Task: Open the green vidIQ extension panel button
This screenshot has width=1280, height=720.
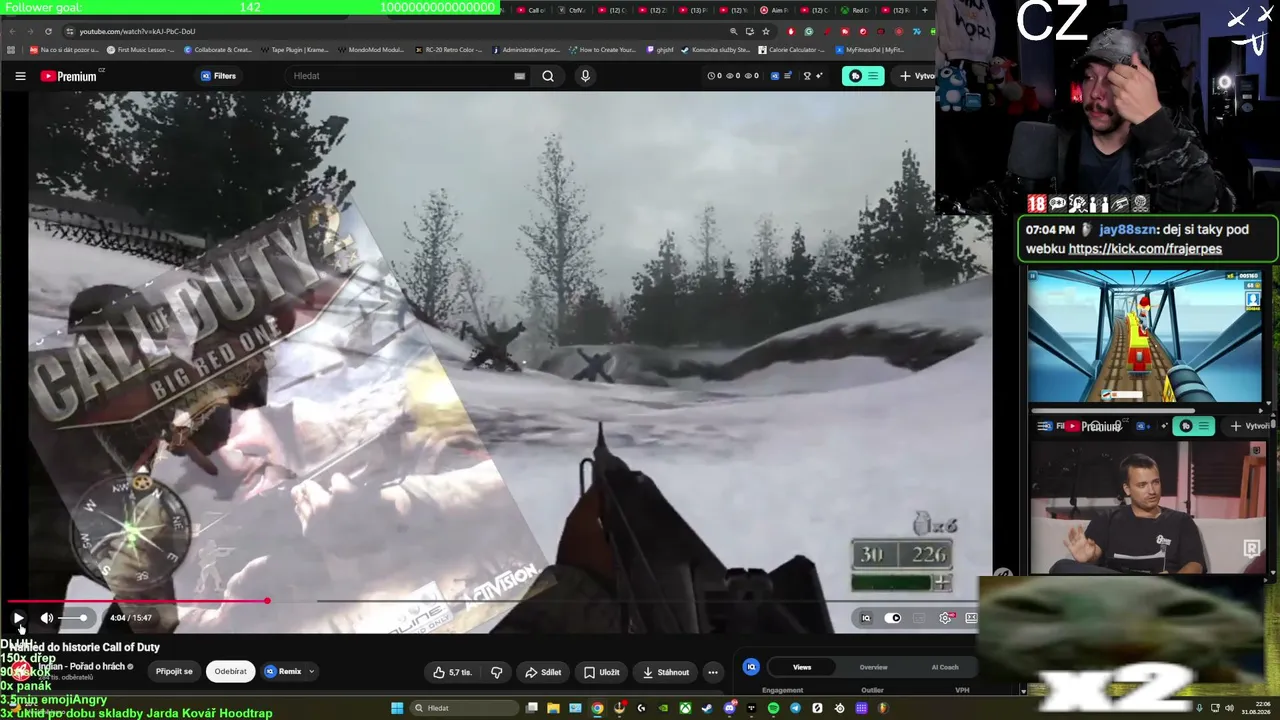Action: [x=863, y=76]
